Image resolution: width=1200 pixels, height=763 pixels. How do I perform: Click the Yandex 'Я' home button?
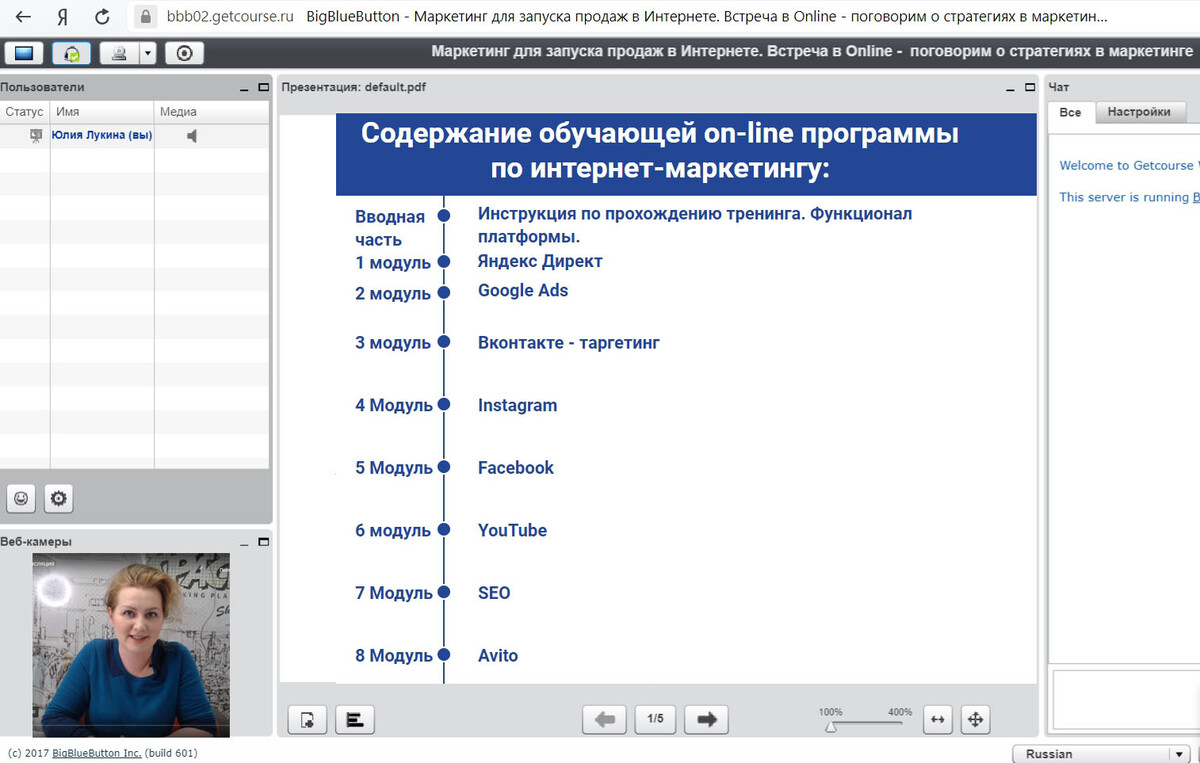click(62, 17)
